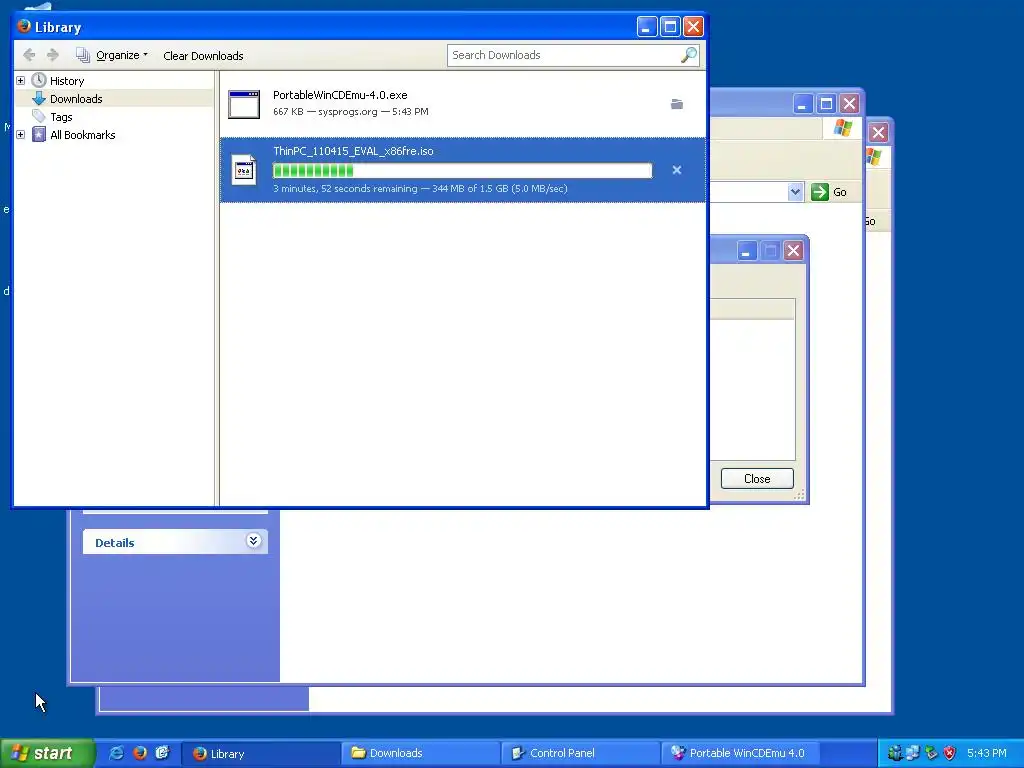1024x768 pixels.
Task: Cancel the ThinPC ISO download
Action: click(677, 170)
